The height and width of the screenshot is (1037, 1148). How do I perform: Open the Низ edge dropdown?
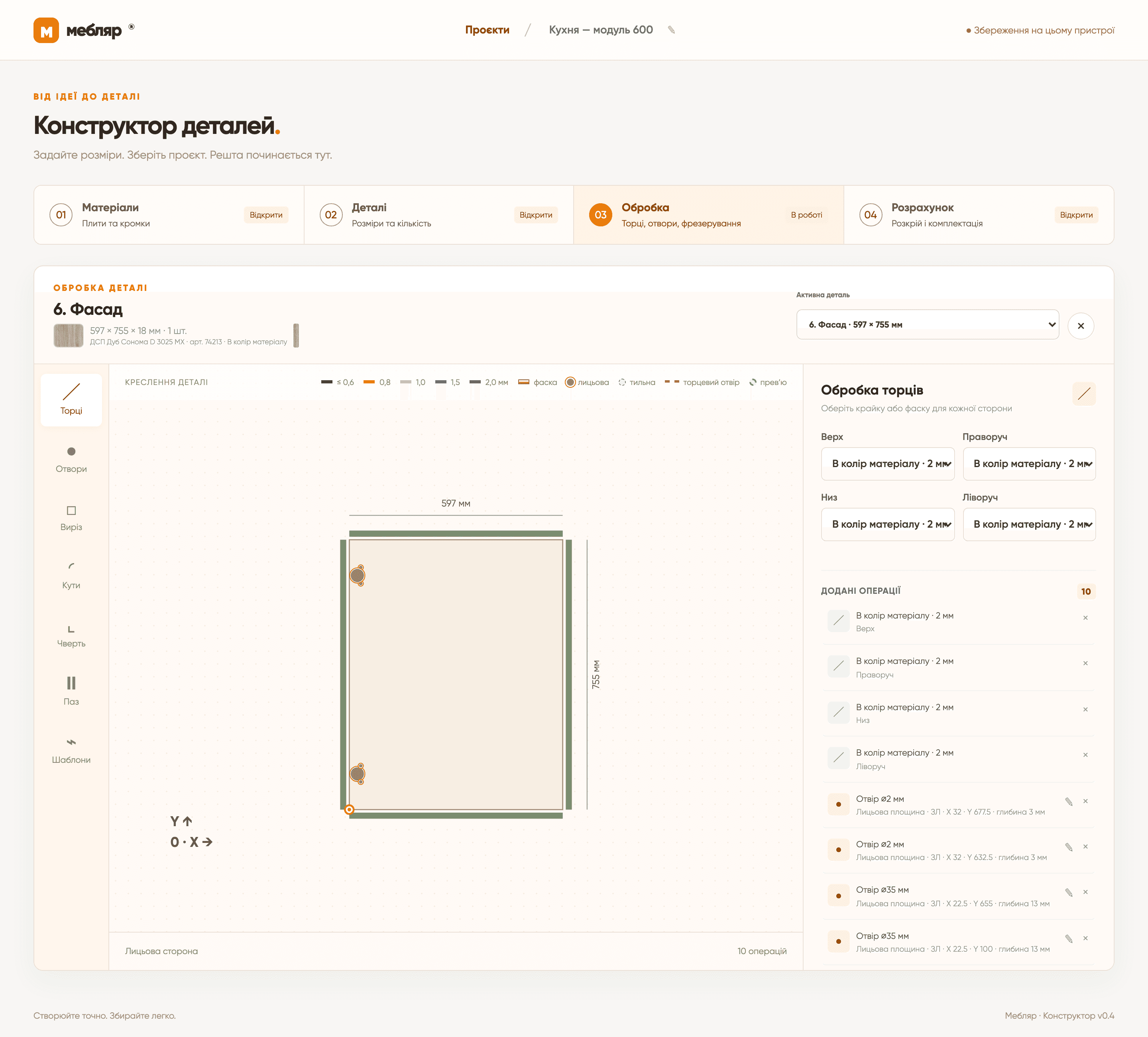[x=888, y=524]
